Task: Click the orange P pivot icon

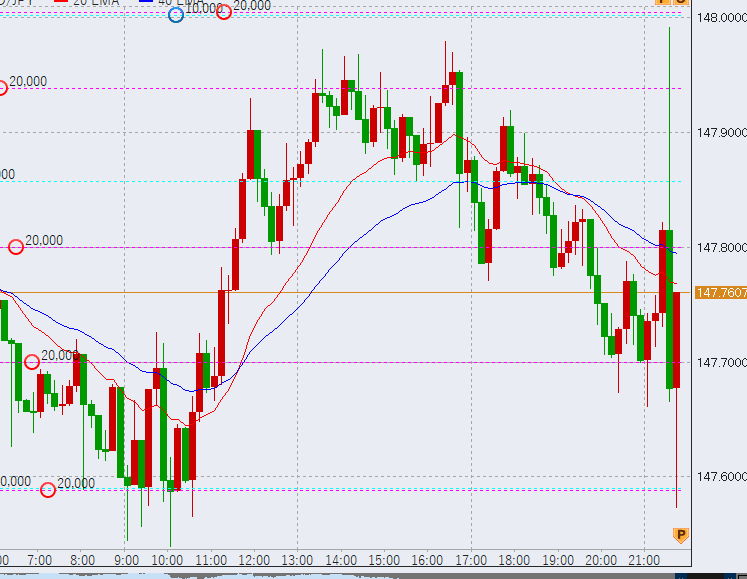Action: [681, 535]
